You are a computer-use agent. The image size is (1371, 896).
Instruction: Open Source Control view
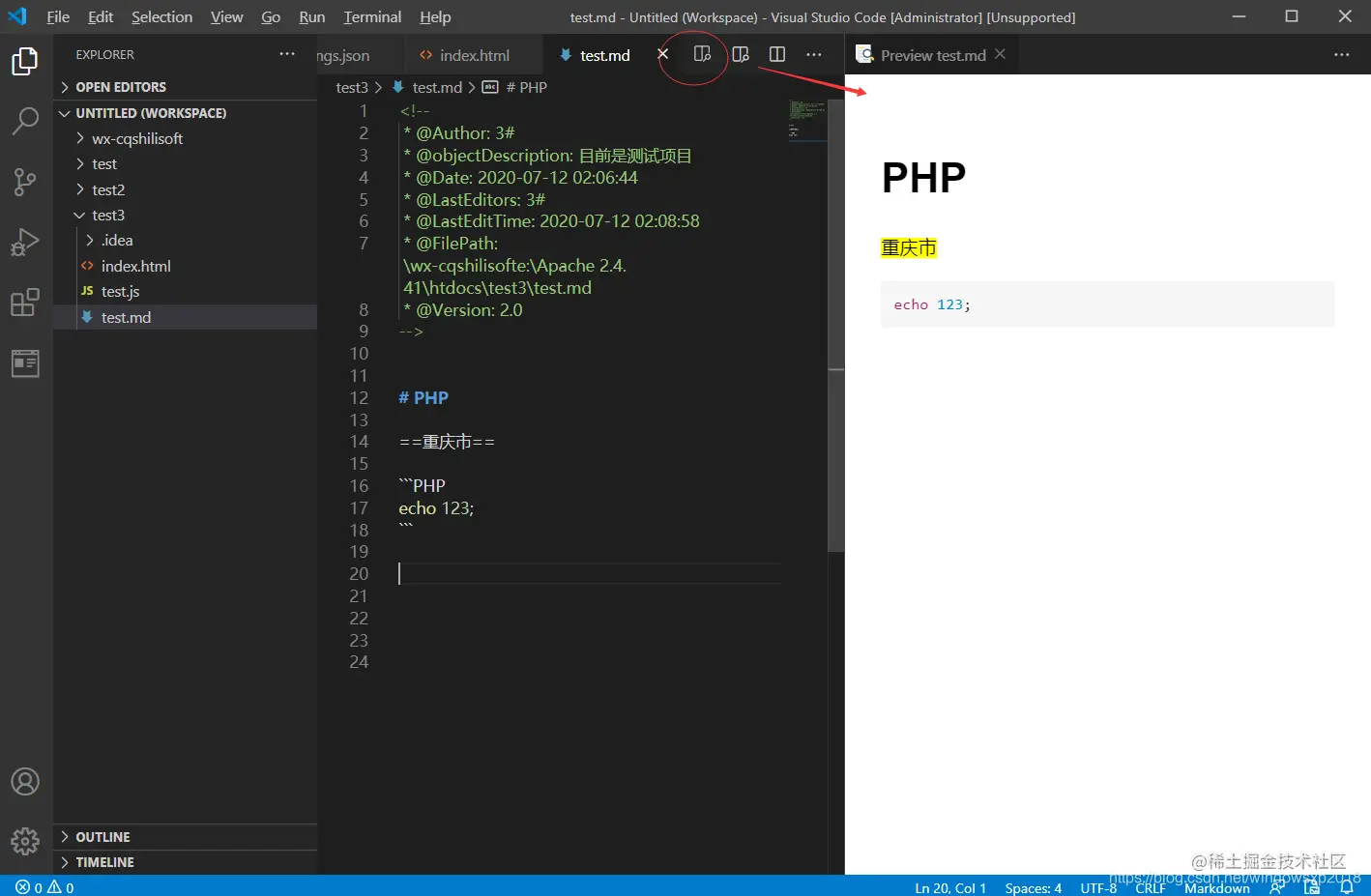point(25,181)
